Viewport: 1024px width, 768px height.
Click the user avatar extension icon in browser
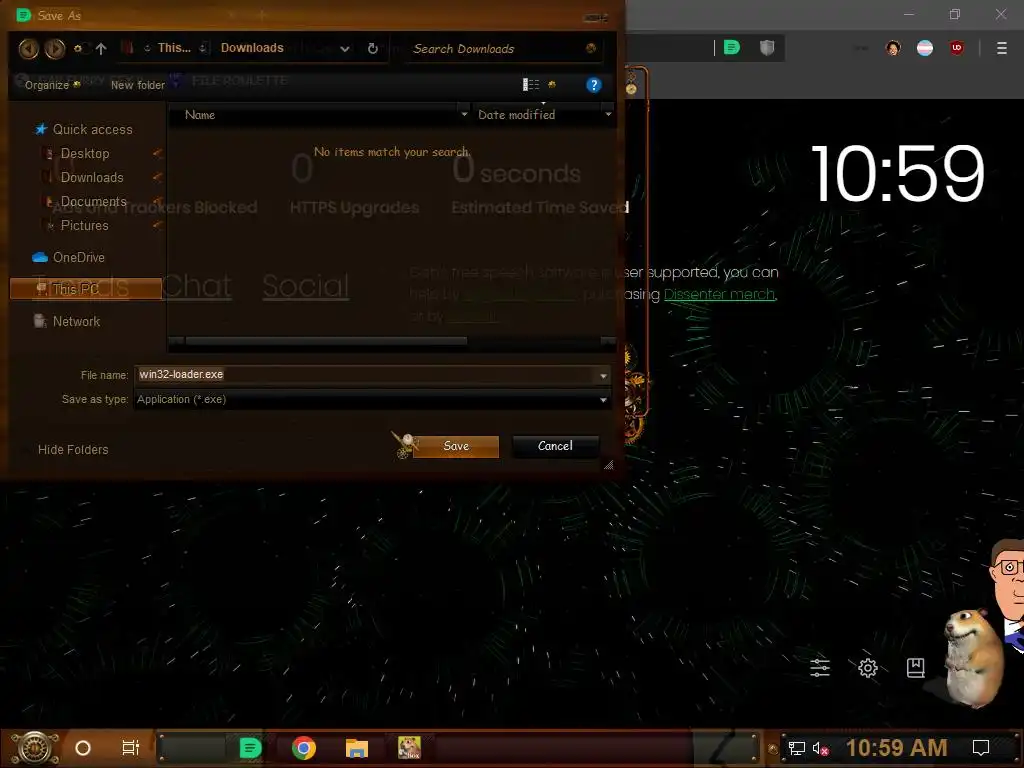(893, 48)
